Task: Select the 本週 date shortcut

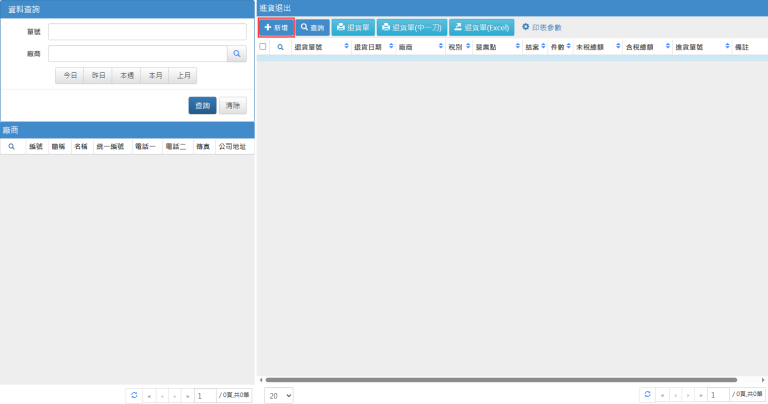Action: [126, 75]
